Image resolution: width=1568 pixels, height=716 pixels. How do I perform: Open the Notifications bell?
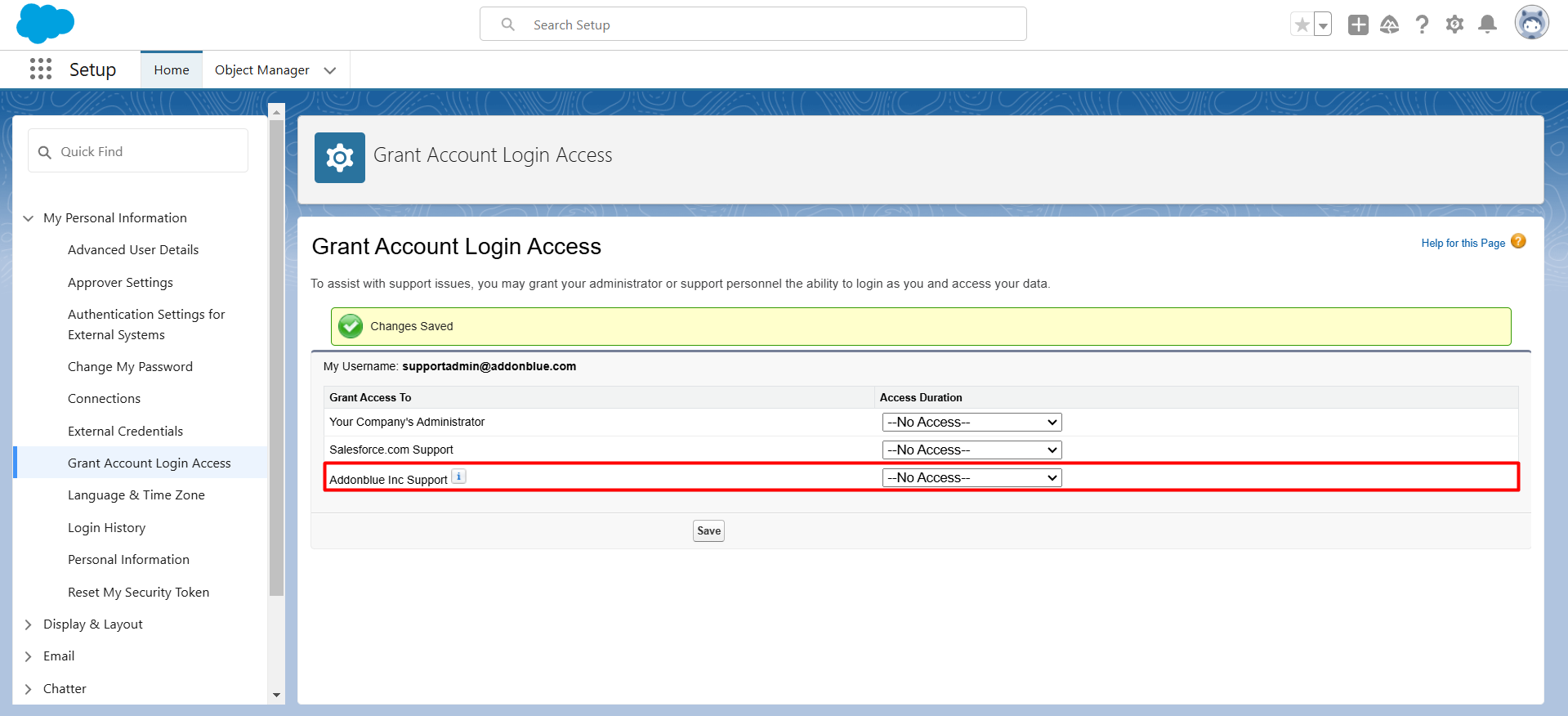click(1488, 25)
